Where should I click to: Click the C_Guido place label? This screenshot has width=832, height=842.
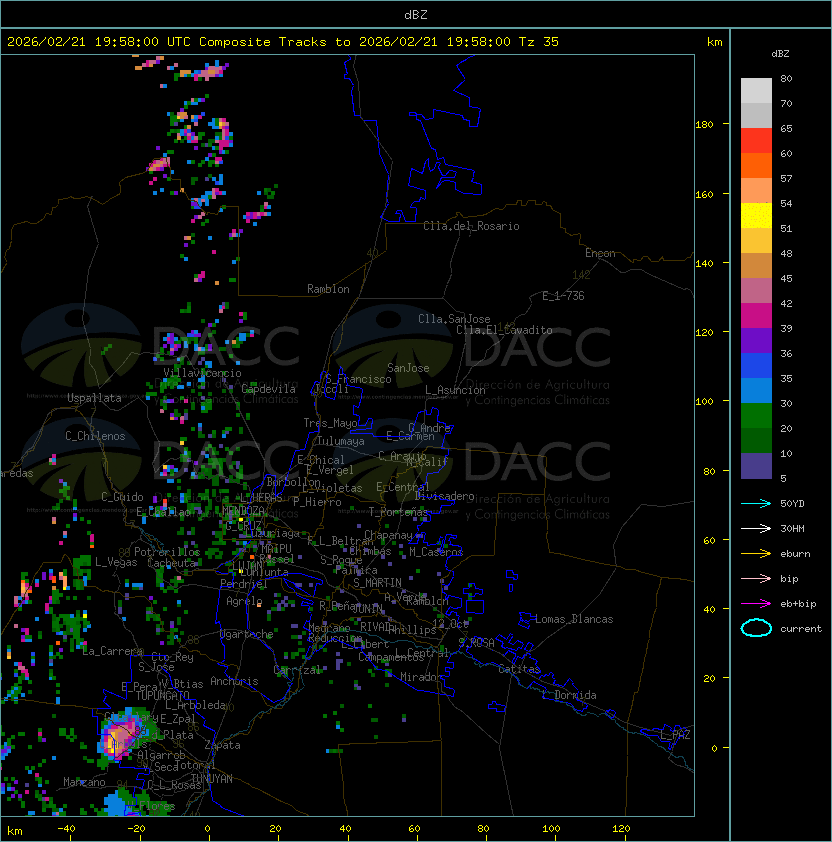point(122,497)
